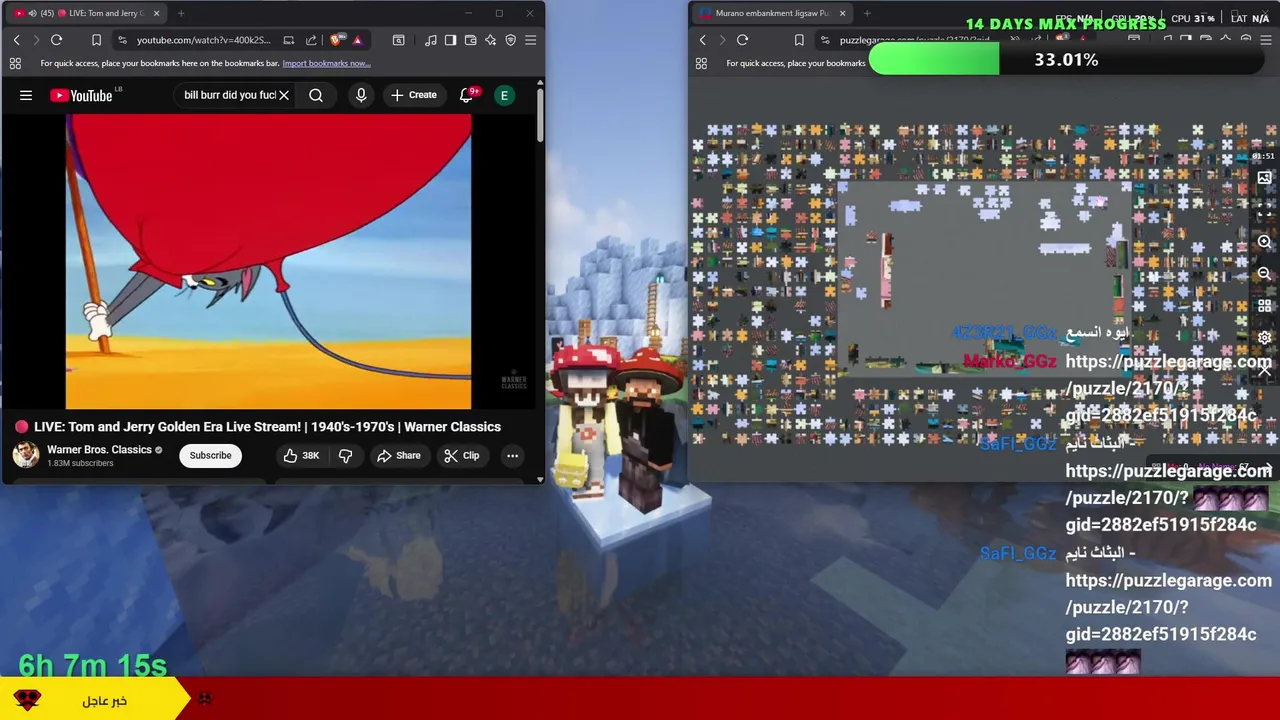1280x720 pixels.
Task: Open the share icon in YouTube address bar
Action: click(x=311, y=40)
